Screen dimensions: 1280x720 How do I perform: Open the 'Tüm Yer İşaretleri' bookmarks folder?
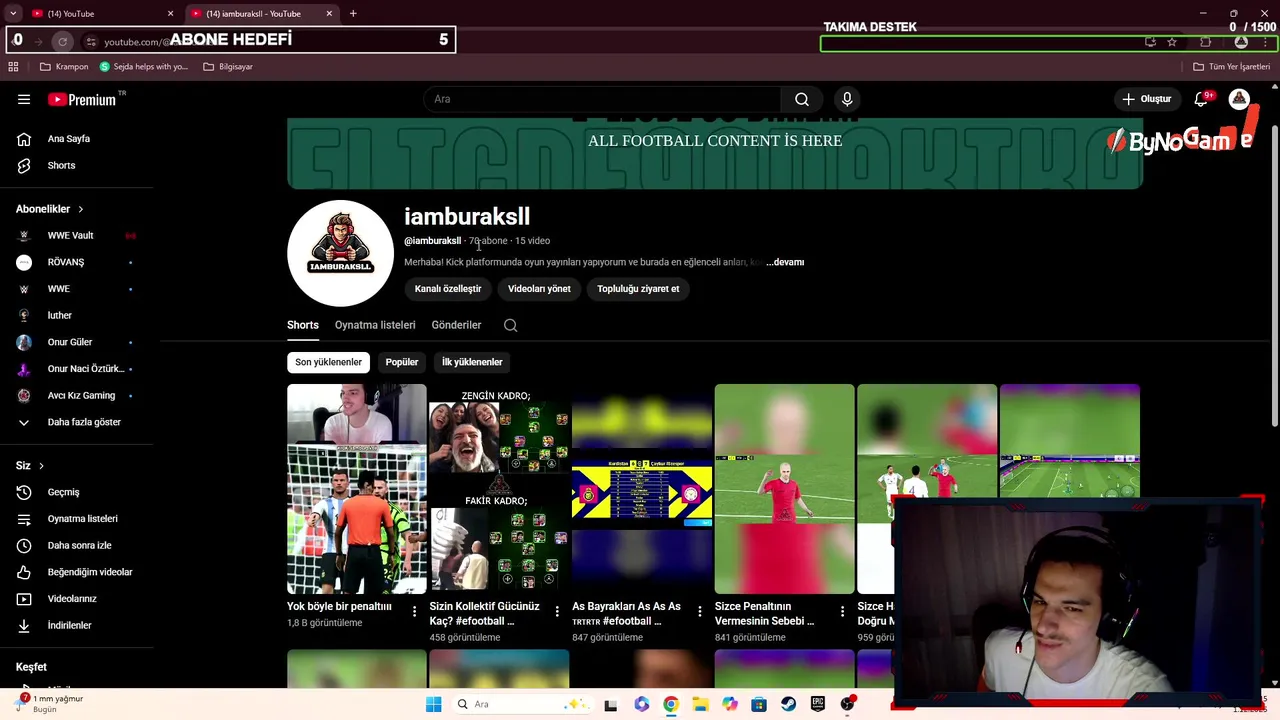(x=1232, y=67)
